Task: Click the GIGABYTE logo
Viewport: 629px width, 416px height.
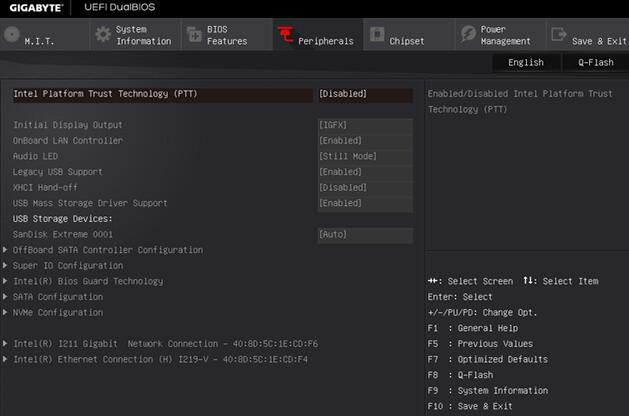Action: 34,8
